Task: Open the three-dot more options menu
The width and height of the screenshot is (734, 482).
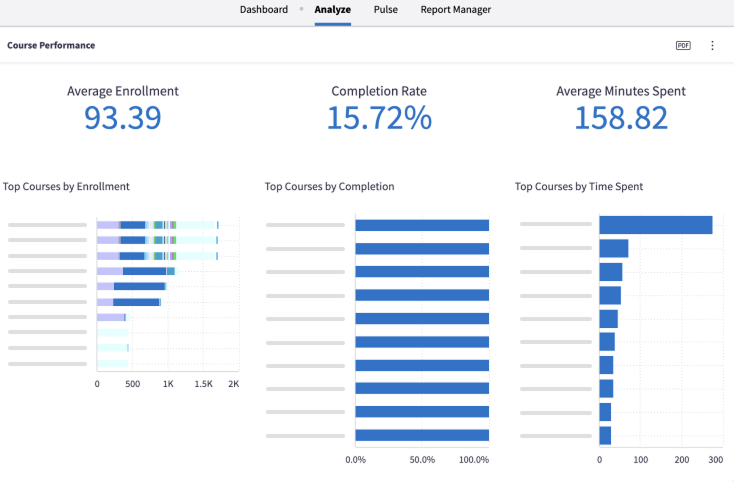Action: 712,45
